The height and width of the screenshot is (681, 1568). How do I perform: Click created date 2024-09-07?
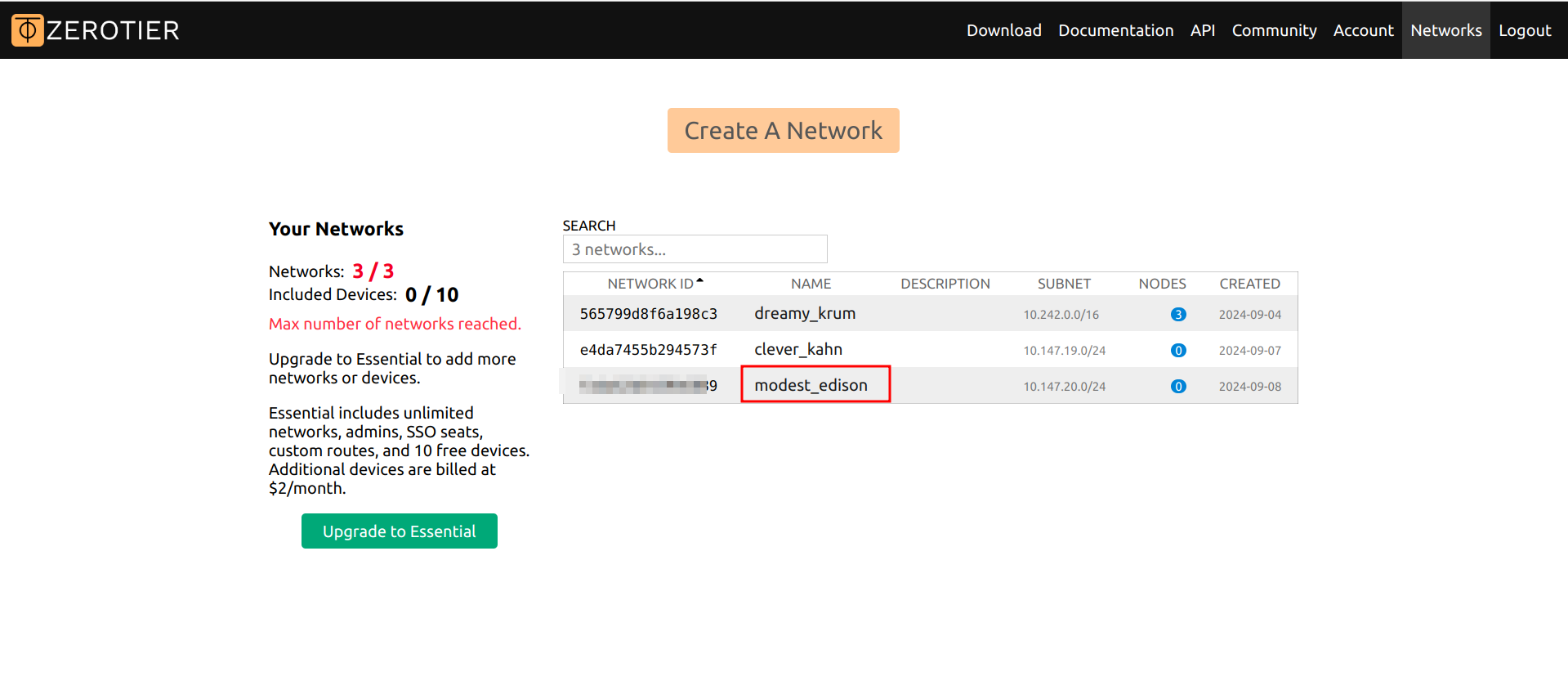point(1249,351)
